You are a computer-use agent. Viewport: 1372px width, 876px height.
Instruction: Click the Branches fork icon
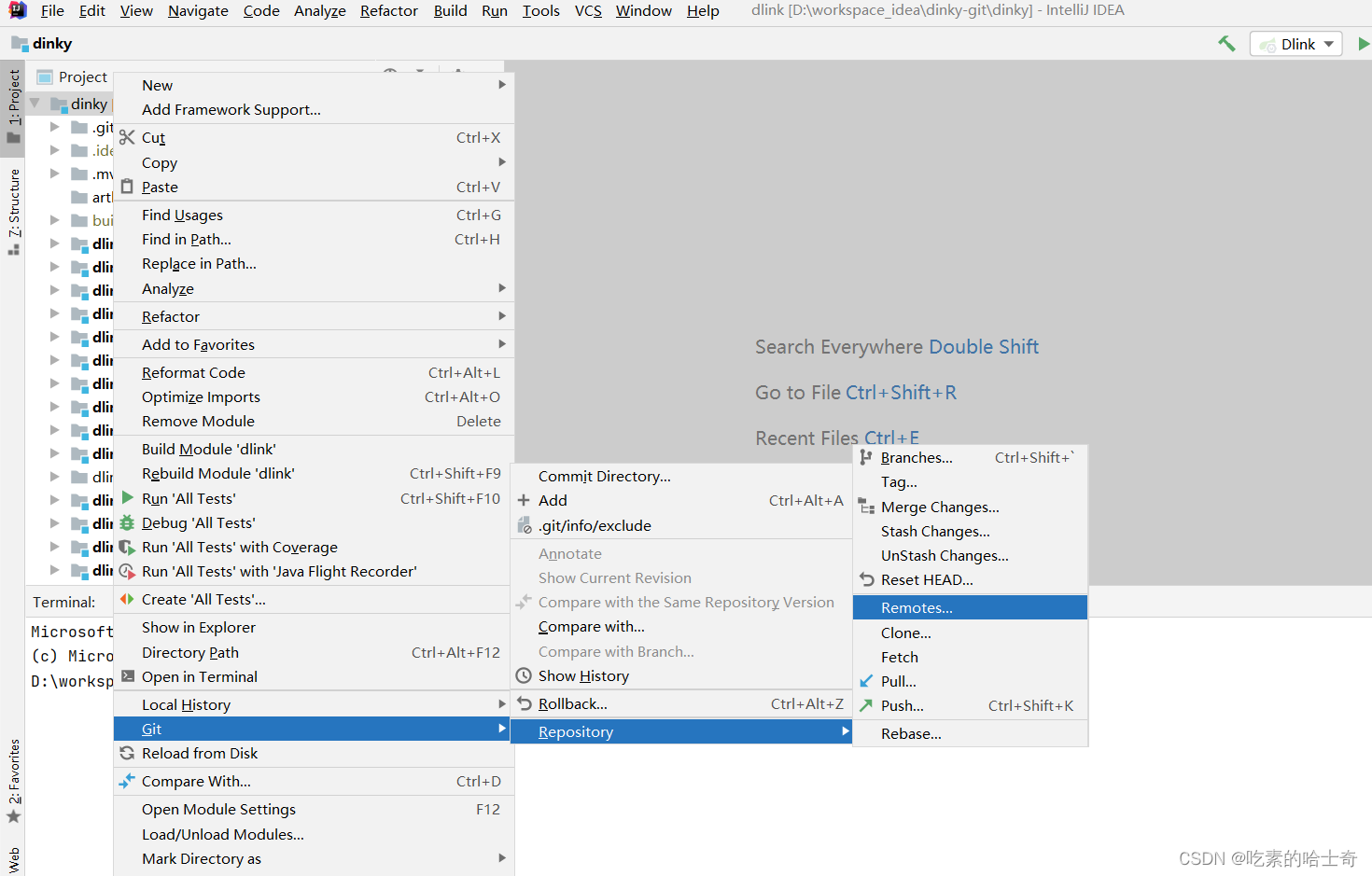click(x=866, y=457)
